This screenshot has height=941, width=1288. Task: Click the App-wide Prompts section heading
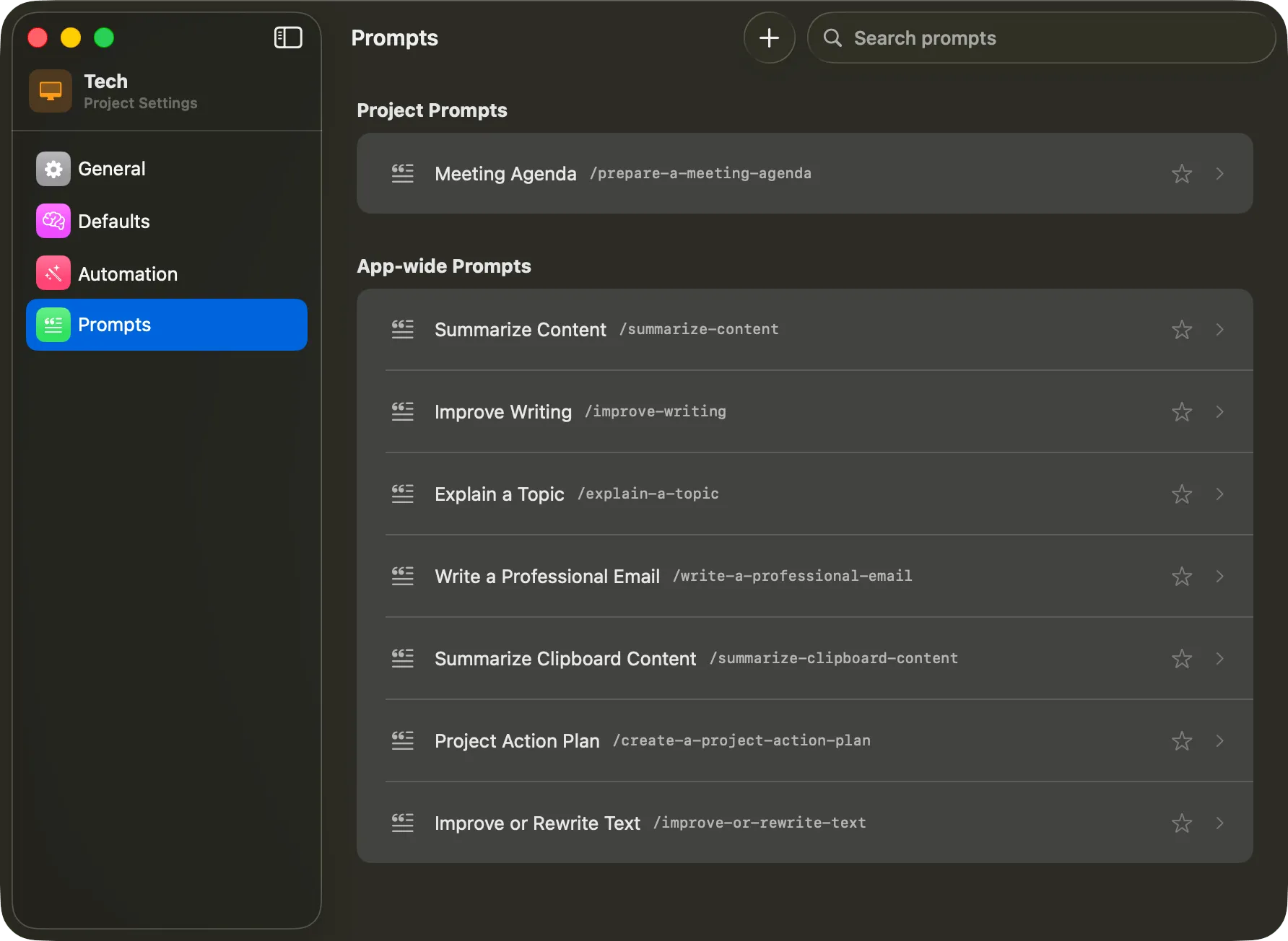coord(444,266)
